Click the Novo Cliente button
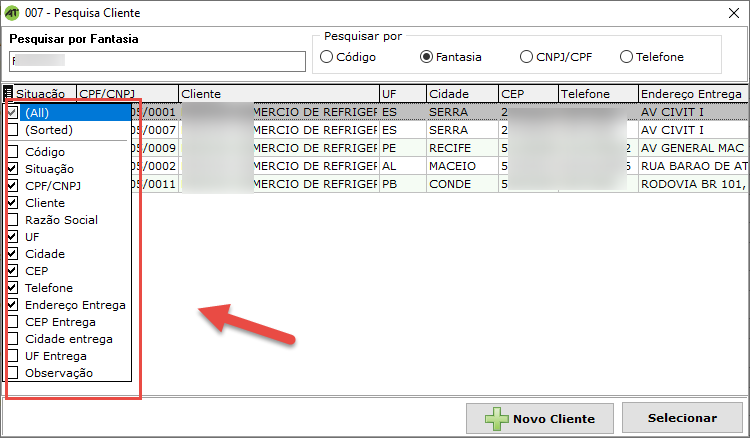The width and height of the screenshot is (750, 438). [x=541, y=419]
